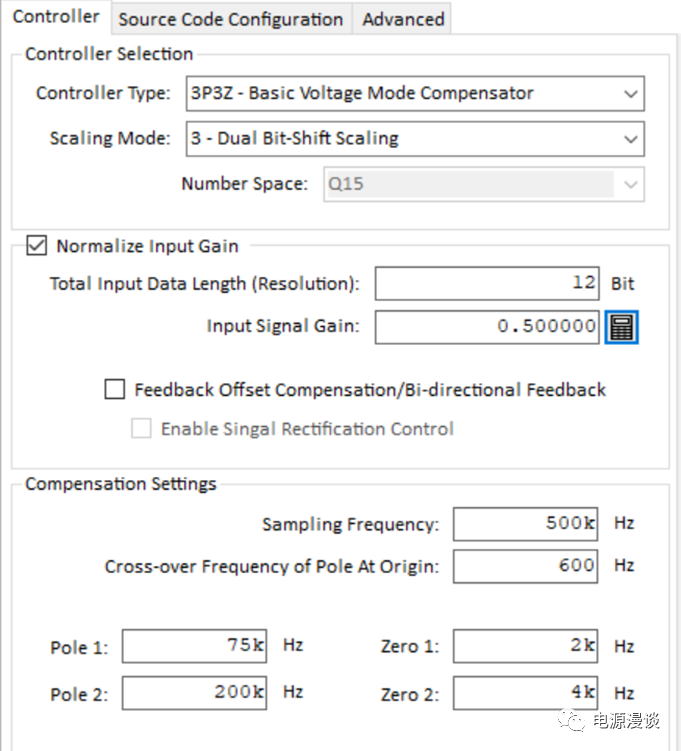Open the Input Signal Gain calculator

click(x=621, y=327)
